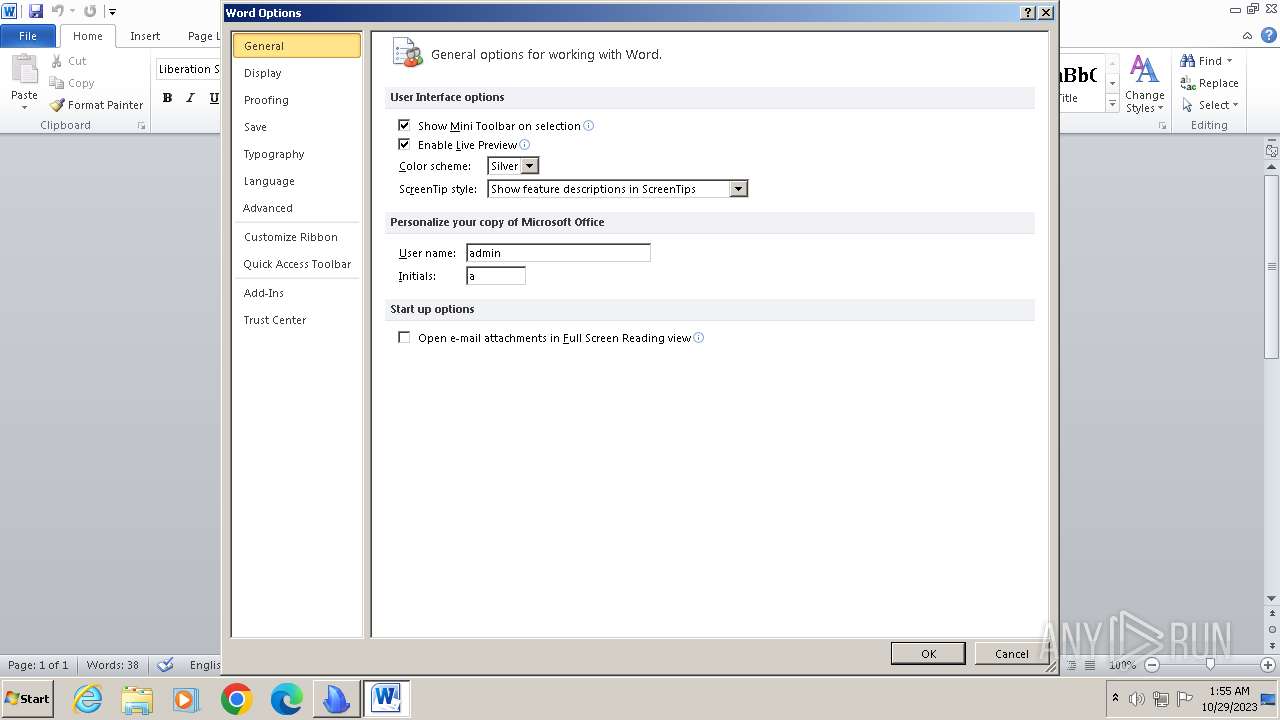Click info icon beside Enable Live Preview
Screen dimensions: 1280x720
click(525, 145)
